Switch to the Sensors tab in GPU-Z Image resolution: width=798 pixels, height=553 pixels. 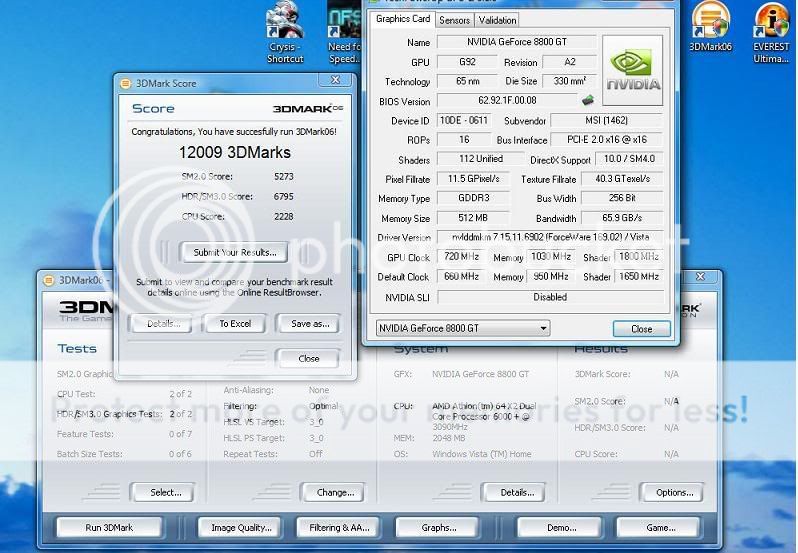pyautogui.click(x=454, y=20)
